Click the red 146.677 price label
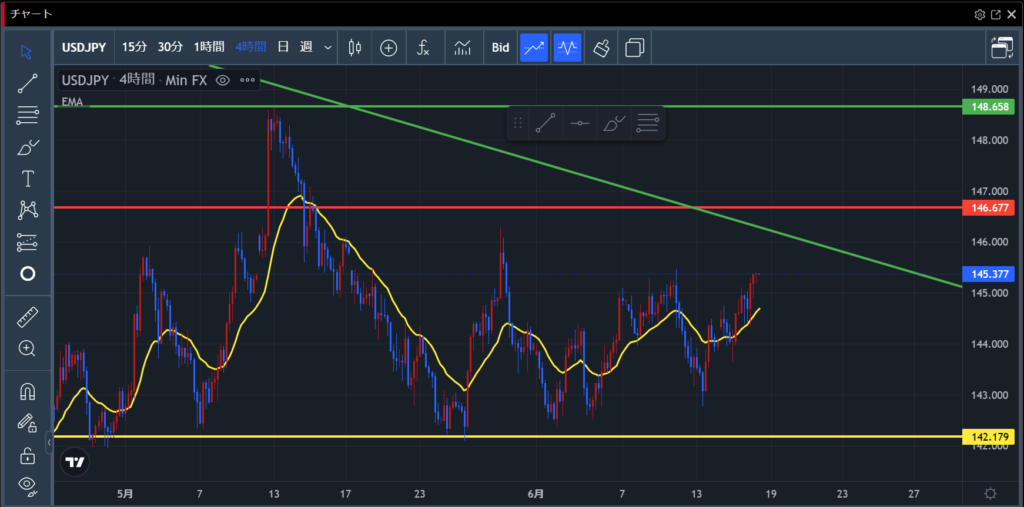 [x=988, y=208]
